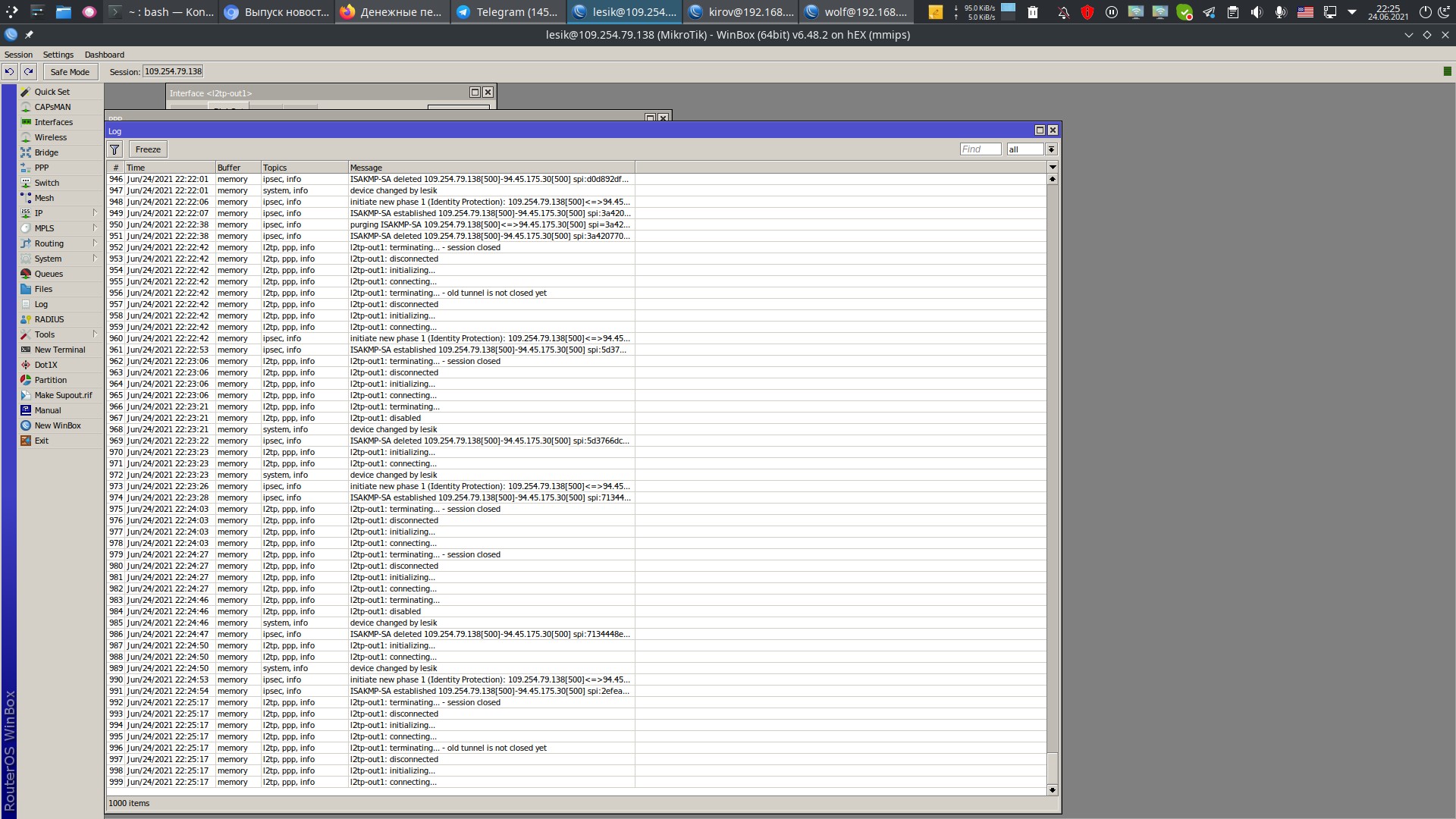This screenshot has width=1456, height=819.
Task: Open Log column chooser dropdown arrow
Action: click(1053, 167)
